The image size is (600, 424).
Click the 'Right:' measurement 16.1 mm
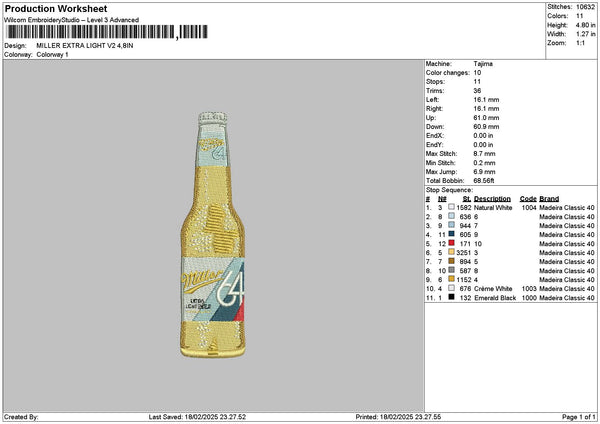coord(486,109)
